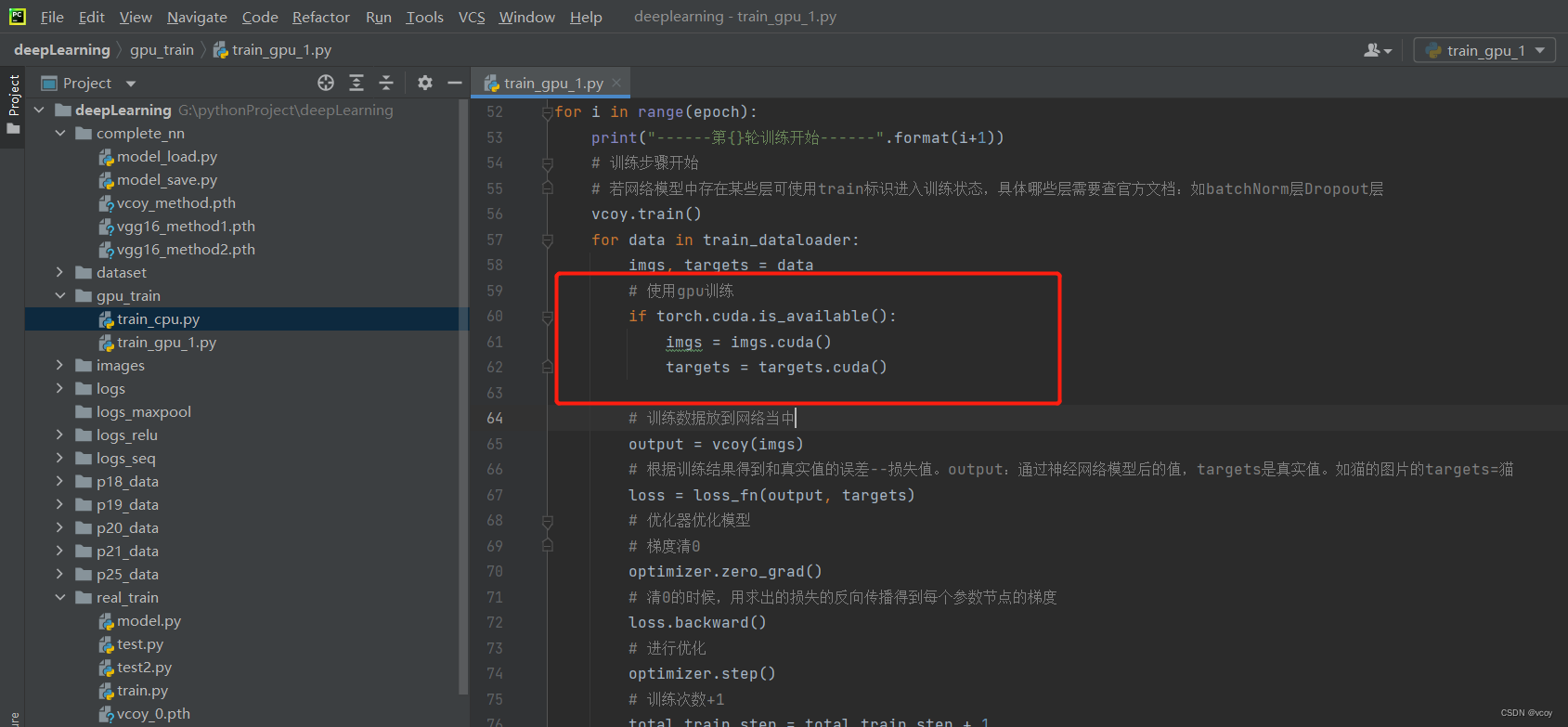The image size is (1568, 727).
Task: Open the Run menu
Action: tap(379, 17)
